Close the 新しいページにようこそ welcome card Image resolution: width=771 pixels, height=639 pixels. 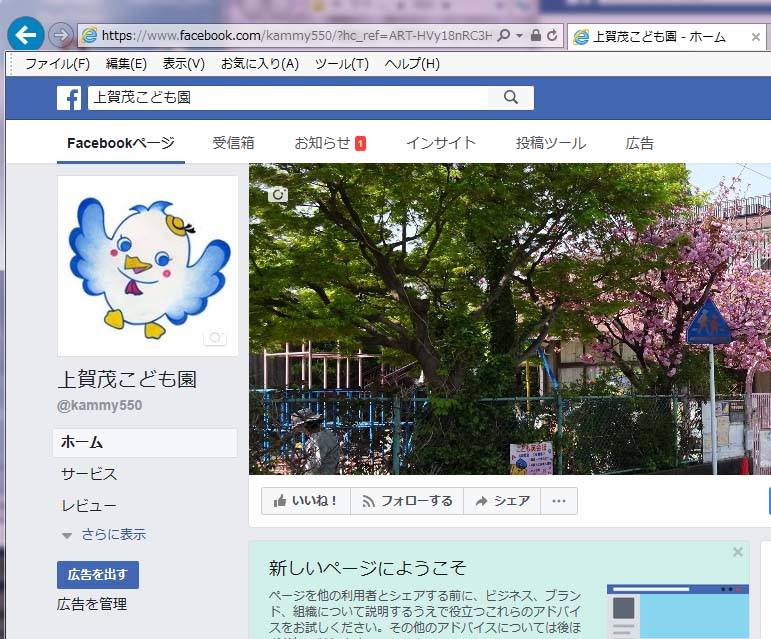(x=738, y=552)
